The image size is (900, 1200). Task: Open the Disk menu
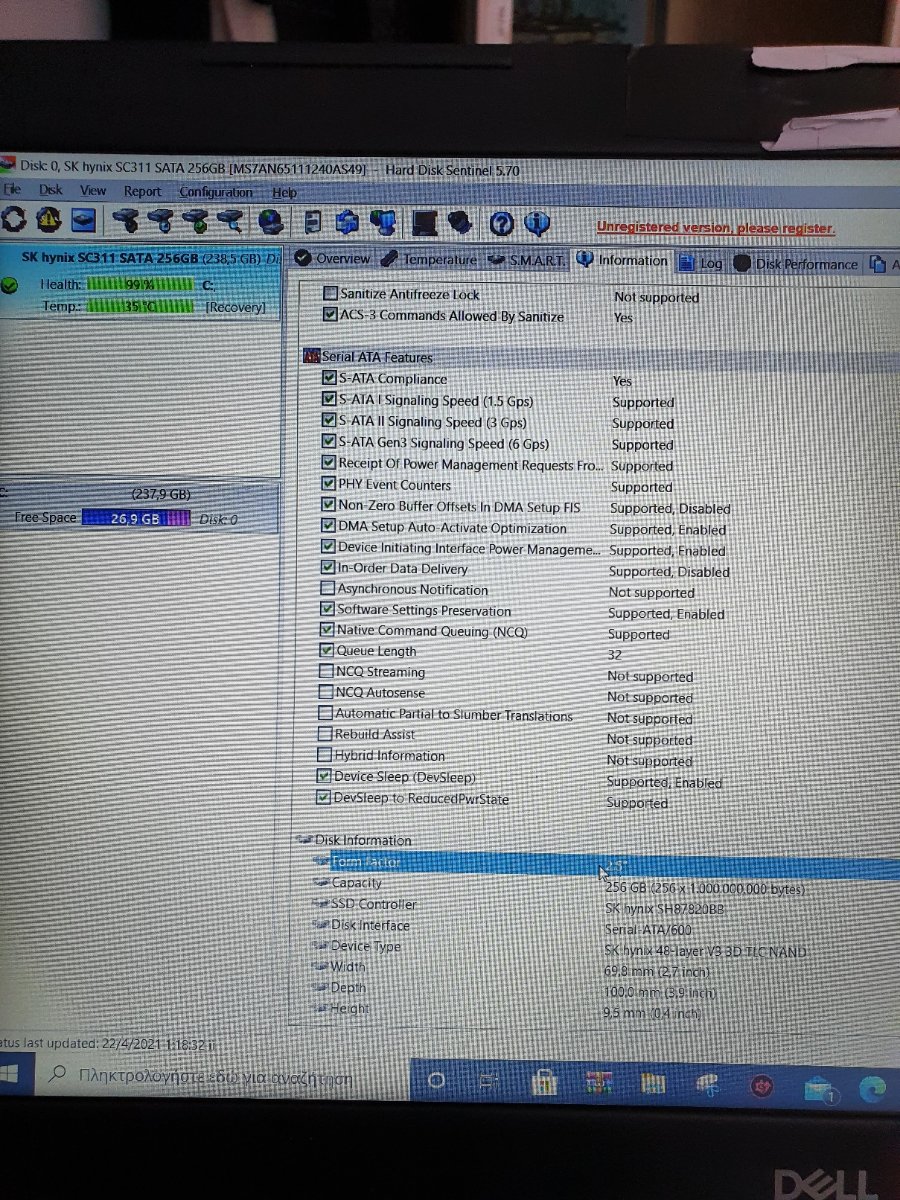pyautogui.click(x=51, y=190)
